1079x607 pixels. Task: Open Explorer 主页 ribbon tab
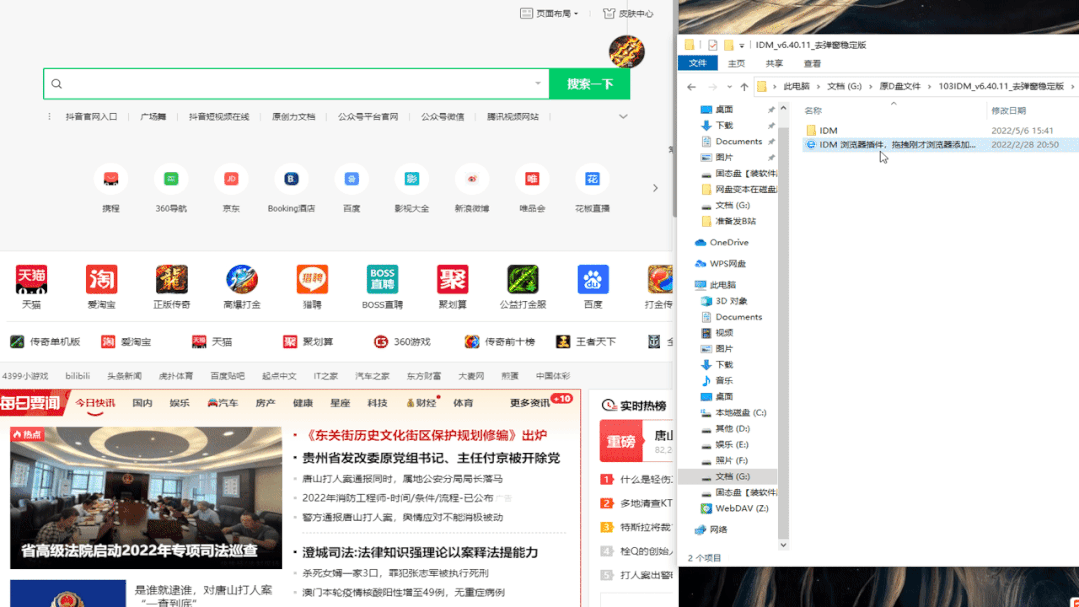(736, 63)
